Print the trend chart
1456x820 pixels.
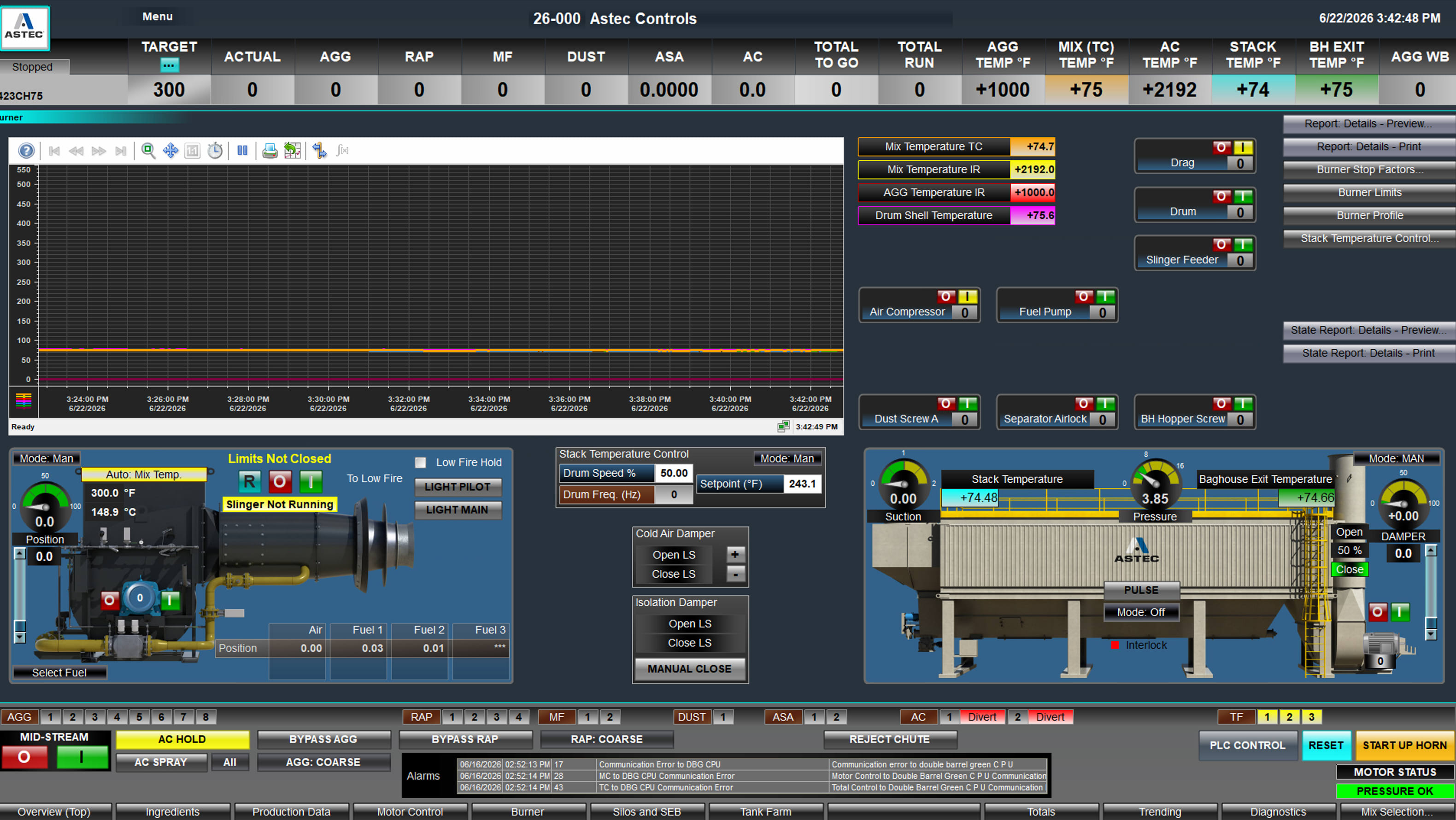tap(270, 151)
